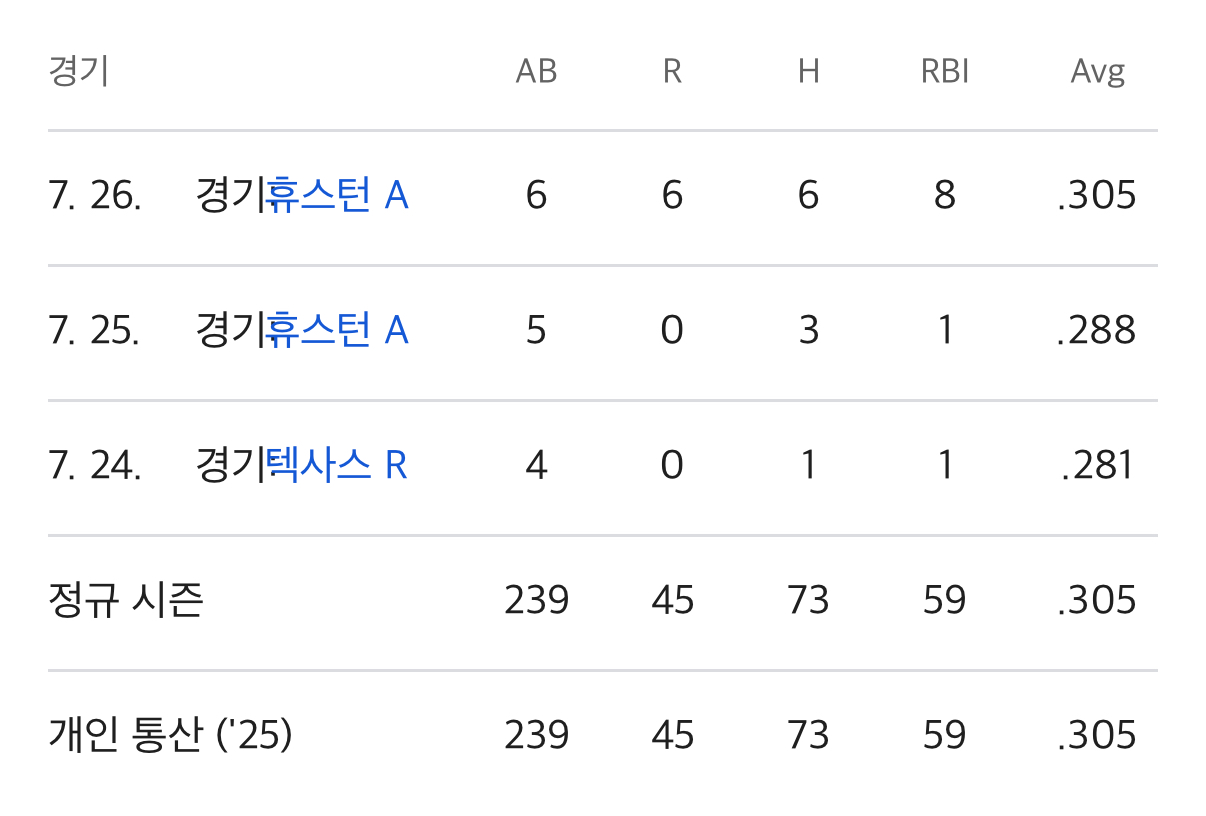Click the AB column header
This screenshot has width=1206, height=816.
(x=536, y=72)
